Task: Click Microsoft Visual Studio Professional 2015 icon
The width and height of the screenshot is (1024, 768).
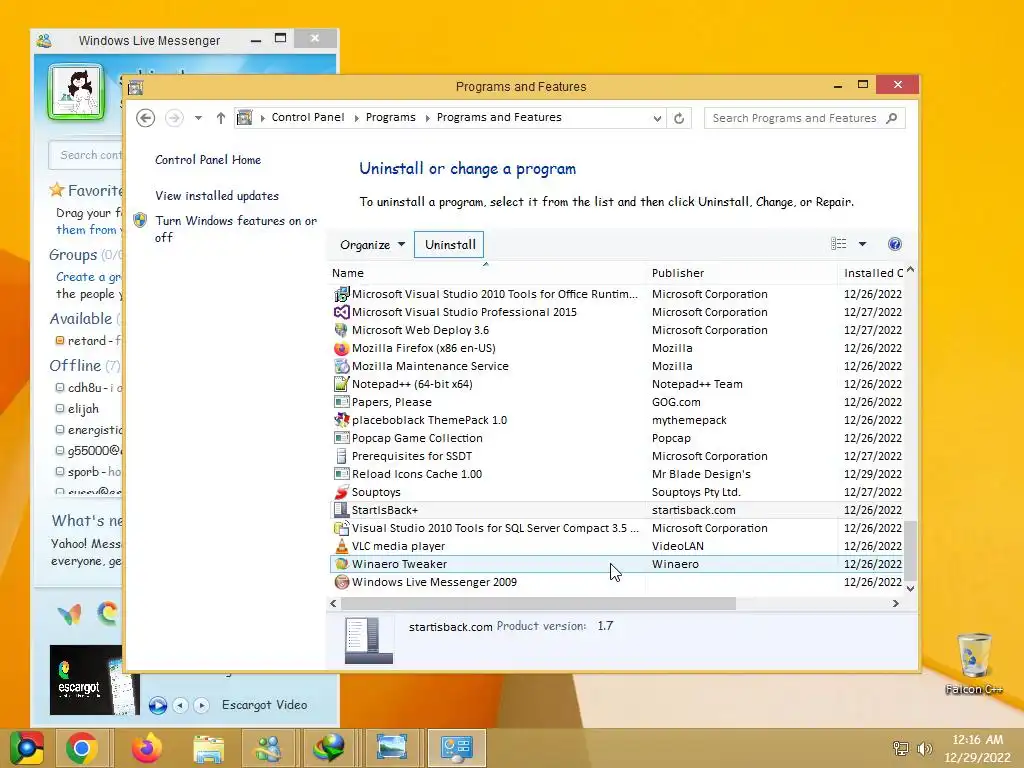Action: click(x=341, y=312)
